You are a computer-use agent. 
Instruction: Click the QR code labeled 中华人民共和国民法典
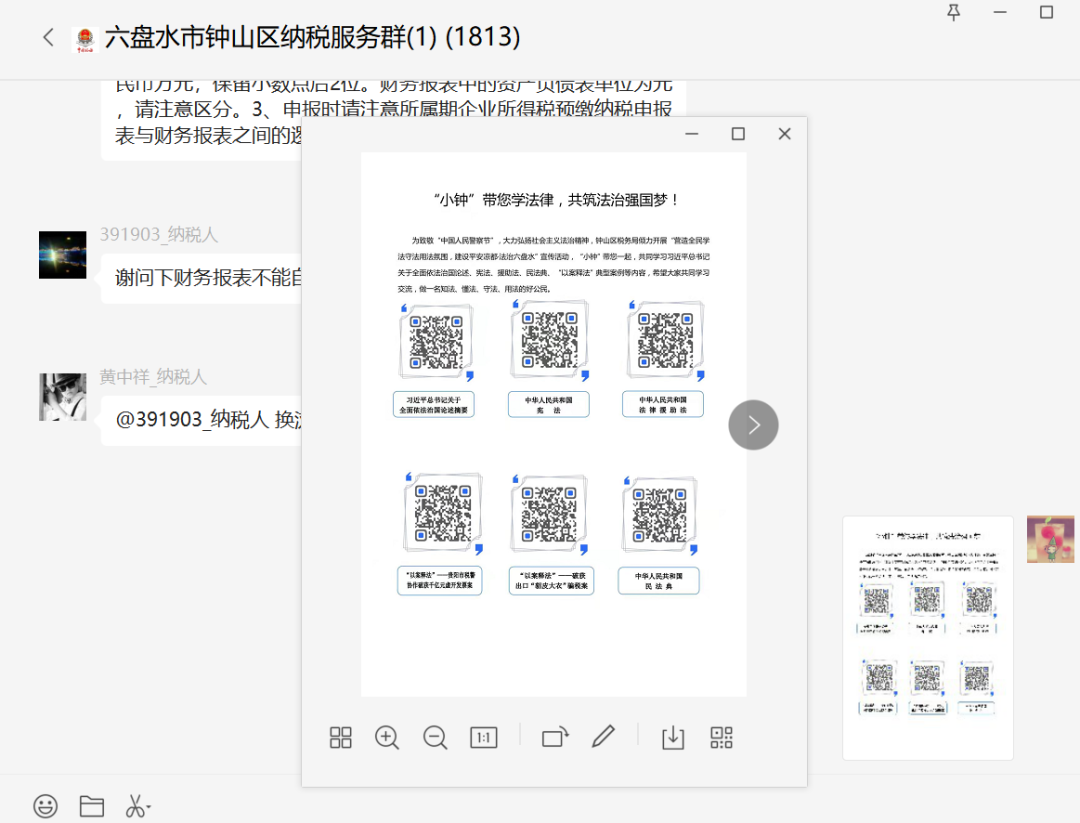tap(659, 515)
